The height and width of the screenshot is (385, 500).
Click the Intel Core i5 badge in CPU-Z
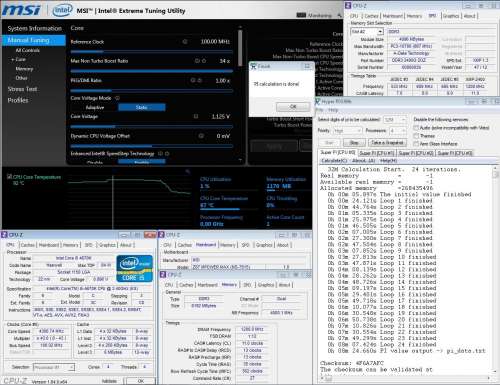(x=134, y=269)
